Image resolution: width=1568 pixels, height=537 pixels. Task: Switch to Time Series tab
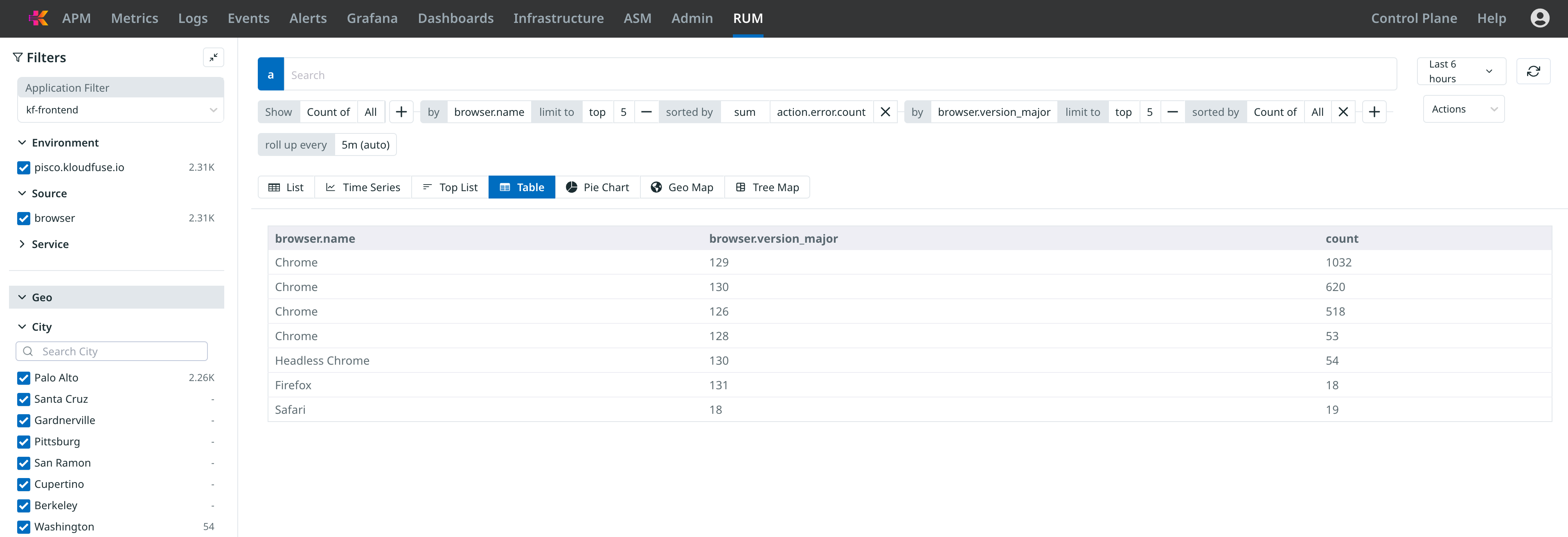tap(363, 187)
